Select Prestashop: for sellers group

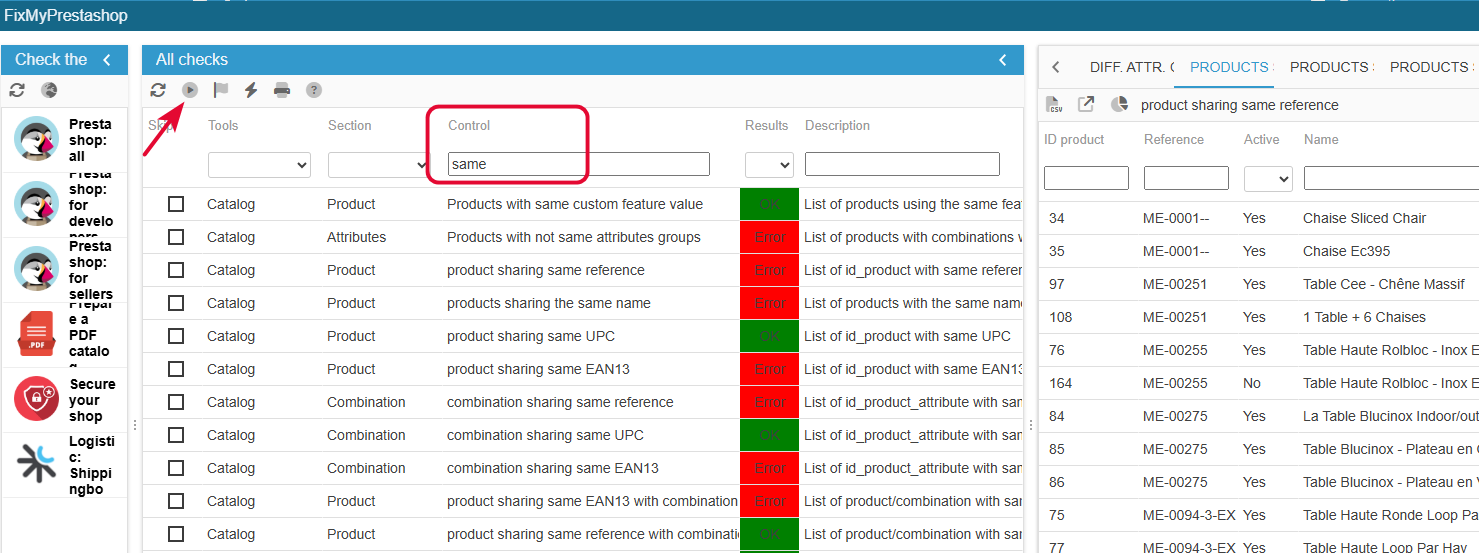coord(65,270)
